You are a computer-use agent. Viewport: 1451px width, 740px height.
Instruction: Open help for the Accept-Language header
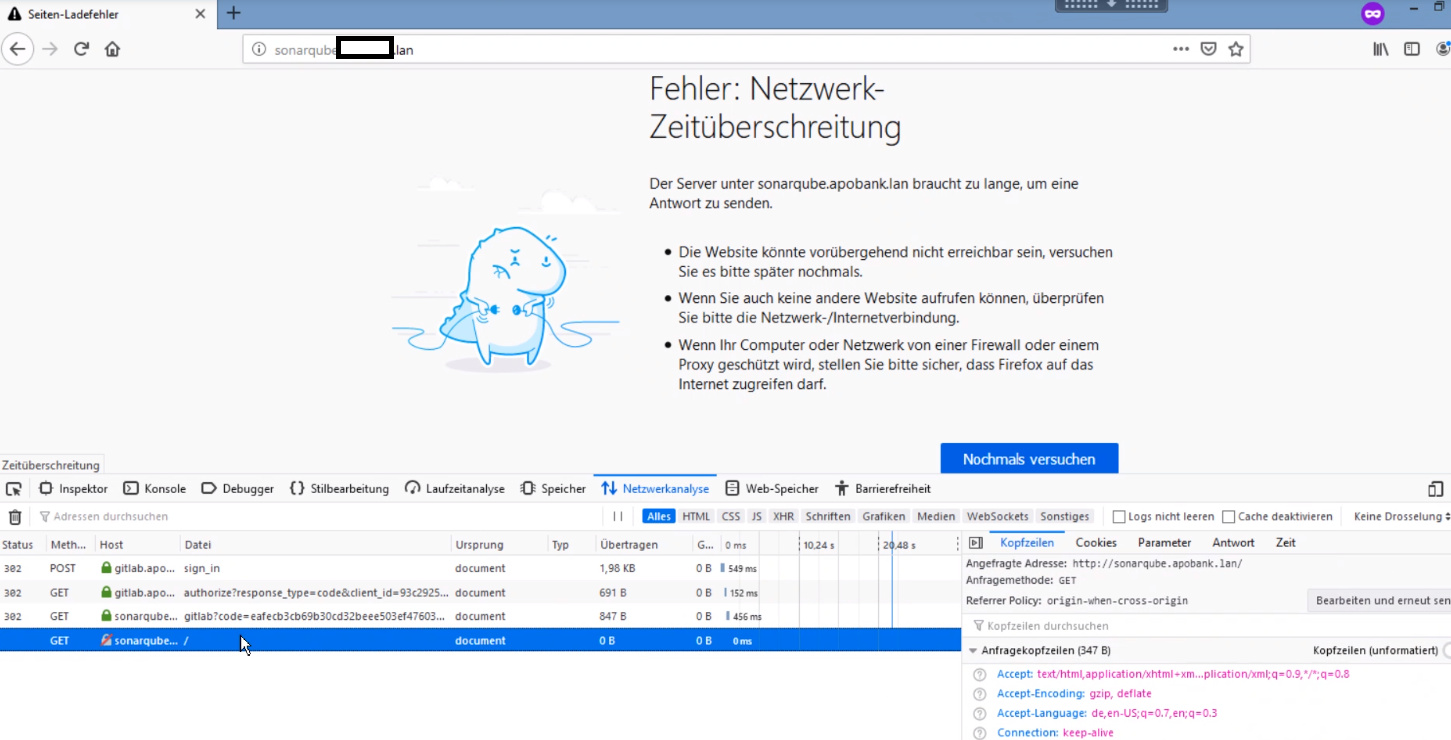tap(980, 714)
